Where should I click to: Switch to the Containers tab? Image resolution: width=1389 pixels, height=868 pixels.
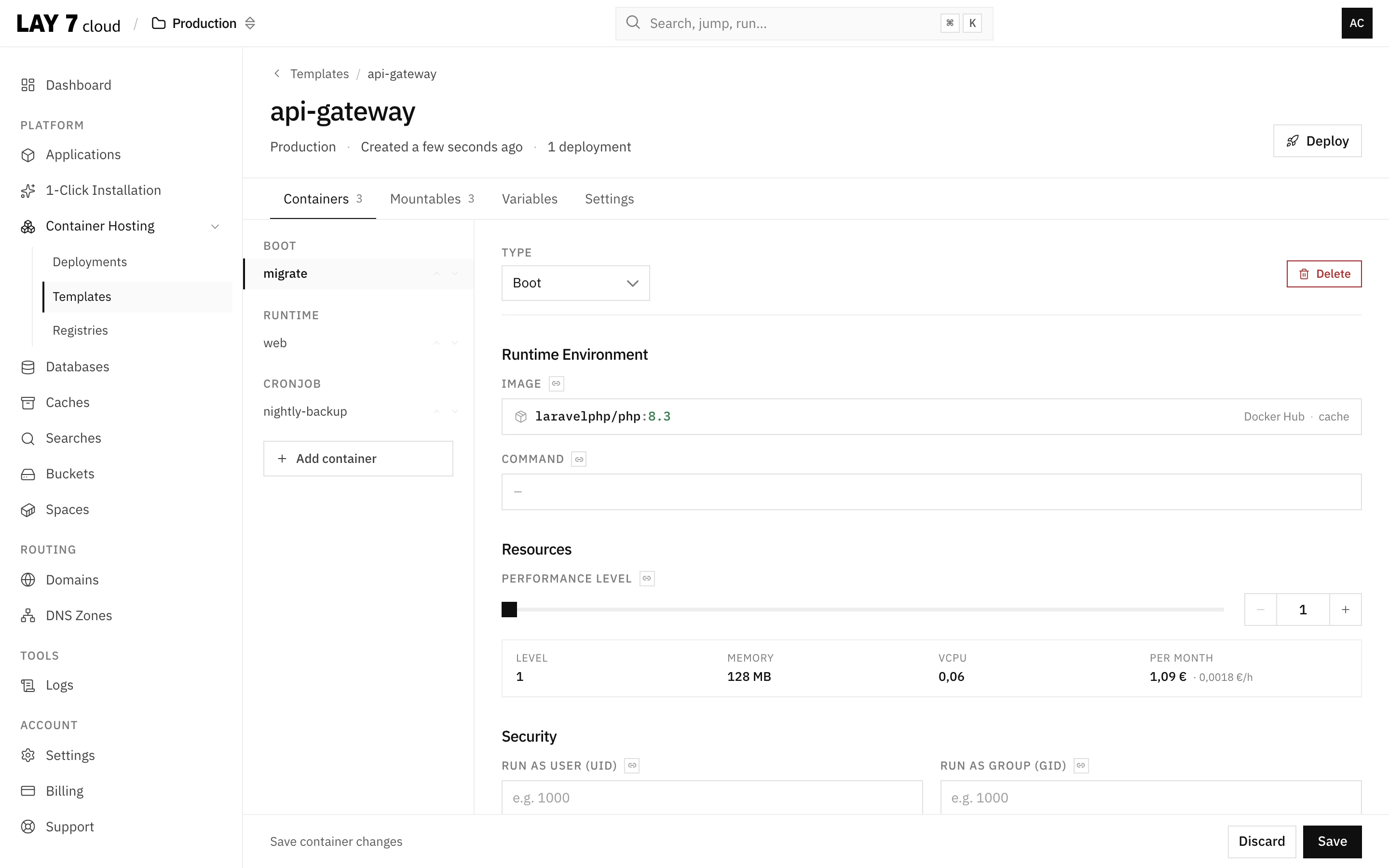pyautogui.click(x=323, y=199)
